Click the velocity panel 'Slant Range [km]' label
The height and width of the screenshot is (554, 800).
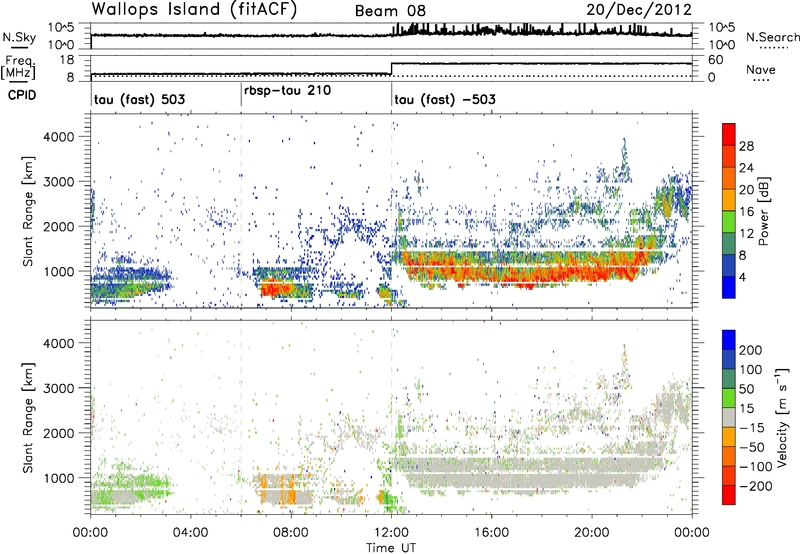[28, 418]
